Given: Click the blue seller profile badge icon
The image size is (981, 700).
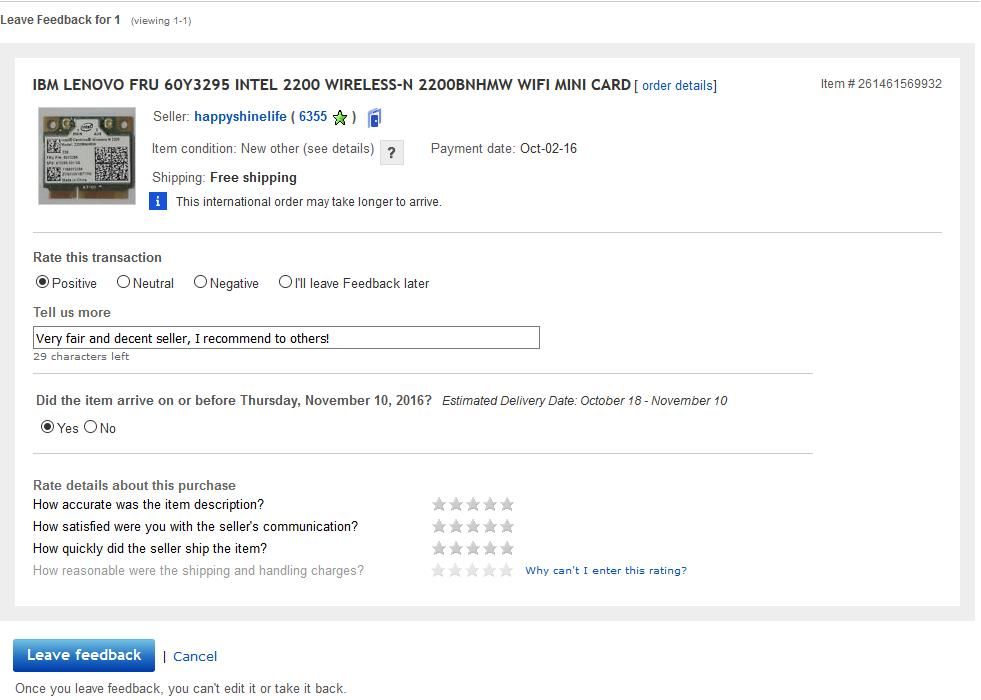Looking at the screenshot, I should 374,118.
